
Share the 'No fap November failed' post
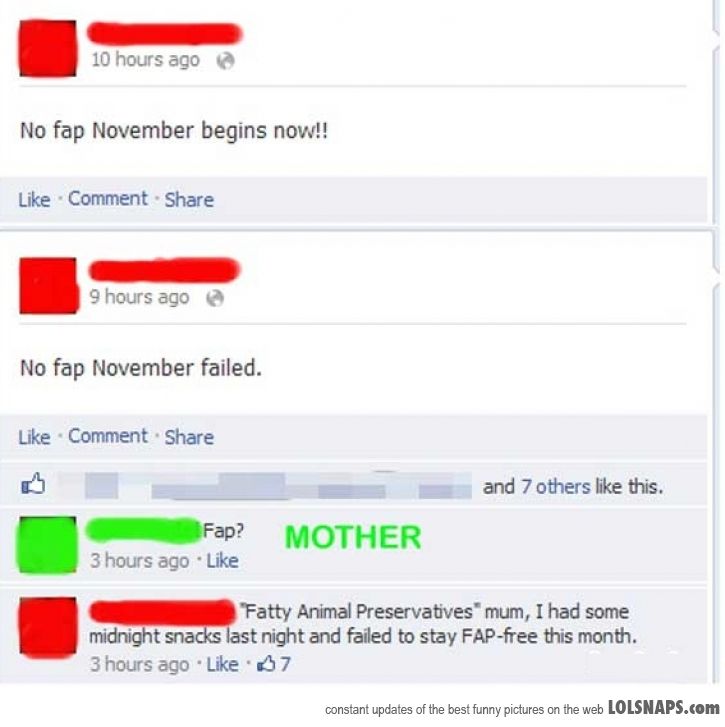pyautogui.click(x=189, y=437)
